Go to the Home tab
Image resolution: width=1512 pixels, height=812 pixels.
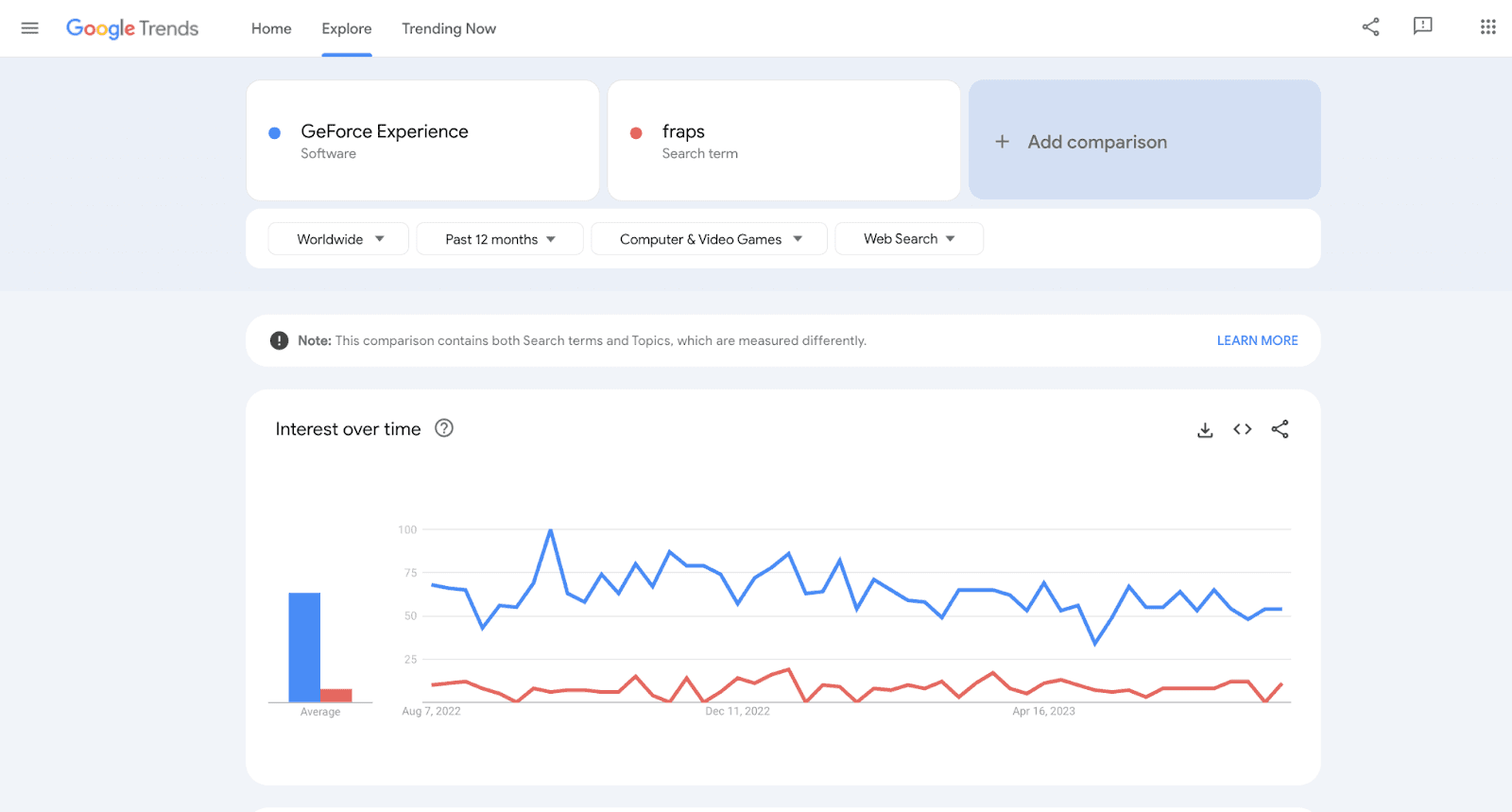pyautogui.click(x=271, y=28)
